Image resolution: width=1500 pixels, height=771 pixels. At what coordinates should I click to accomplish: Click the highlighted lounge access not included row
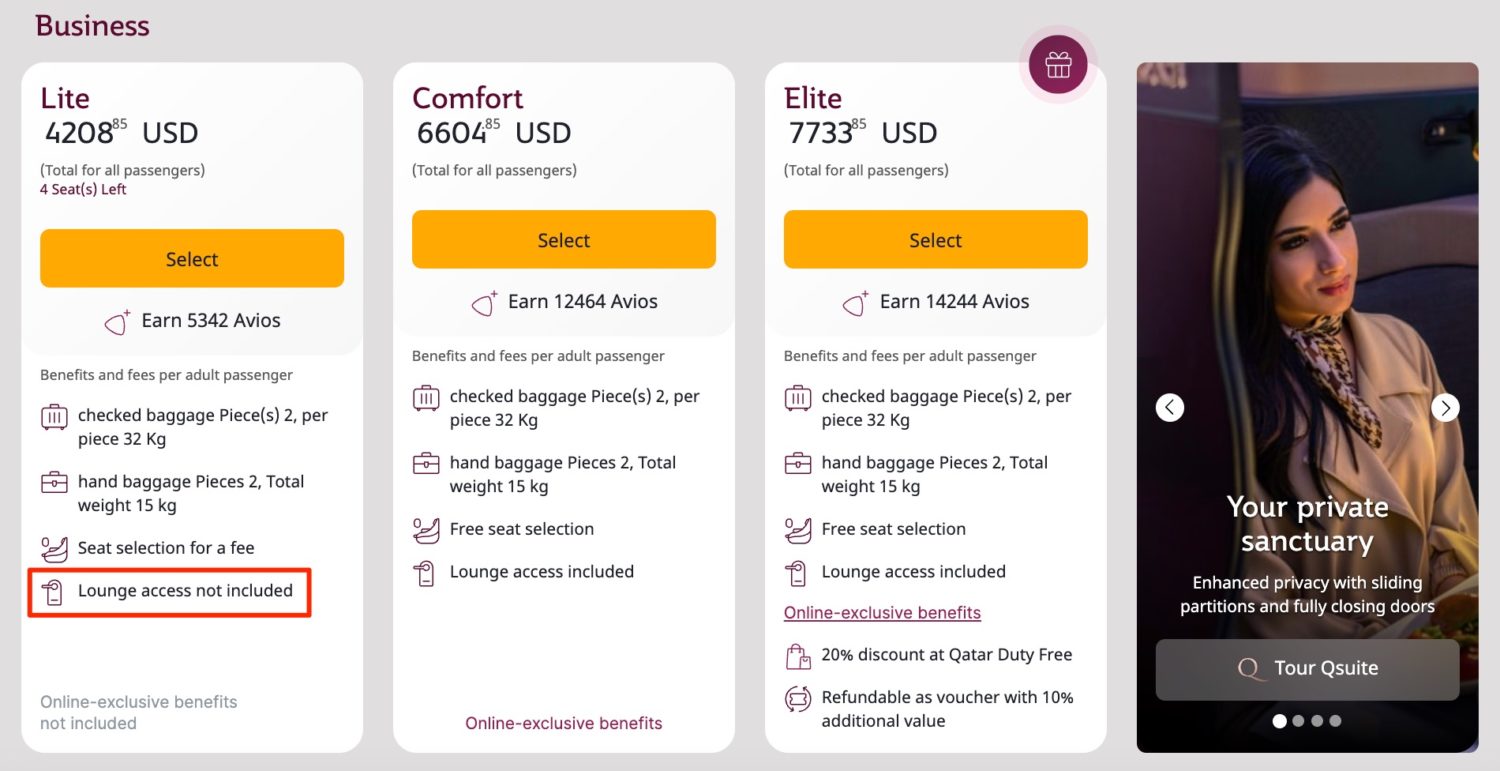pos(169,592)
